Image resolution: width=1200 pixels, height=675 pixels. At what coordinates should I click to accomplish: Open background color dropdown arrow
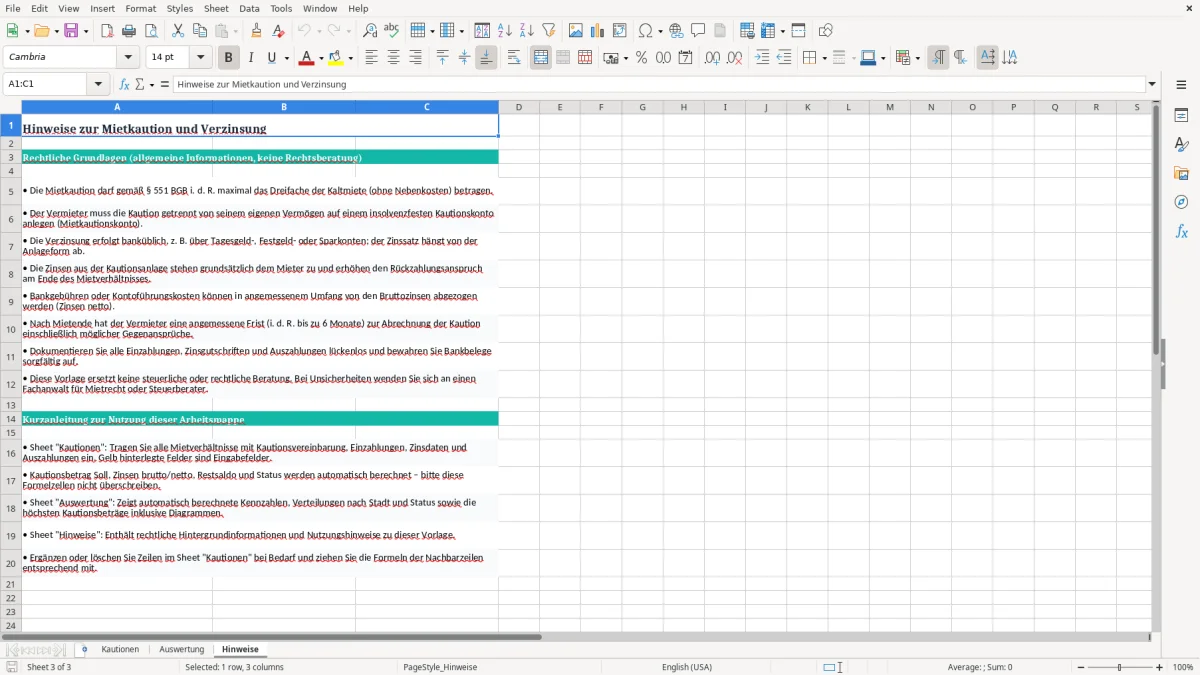(350, 58)
